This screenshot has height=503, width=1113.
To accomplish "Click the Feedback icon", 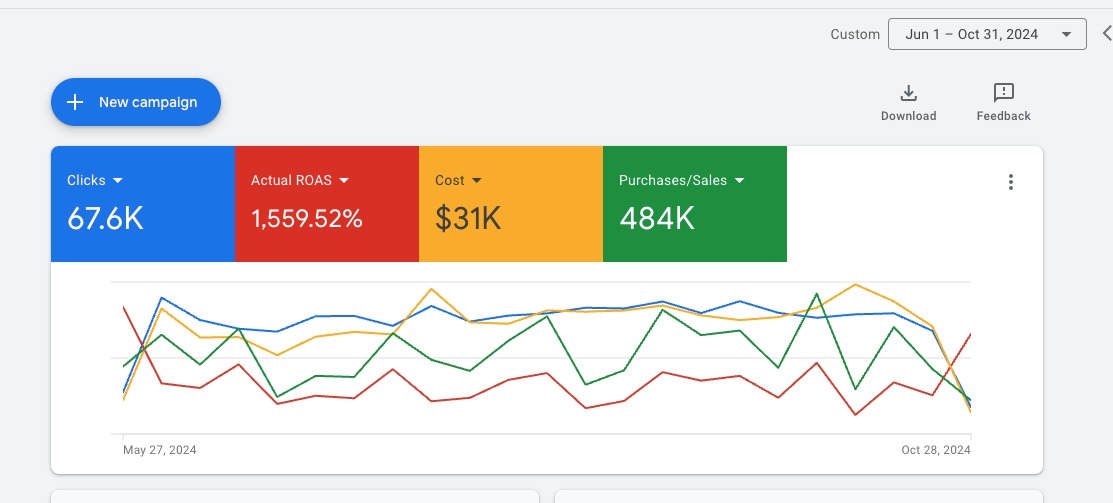I will 1004,93.
